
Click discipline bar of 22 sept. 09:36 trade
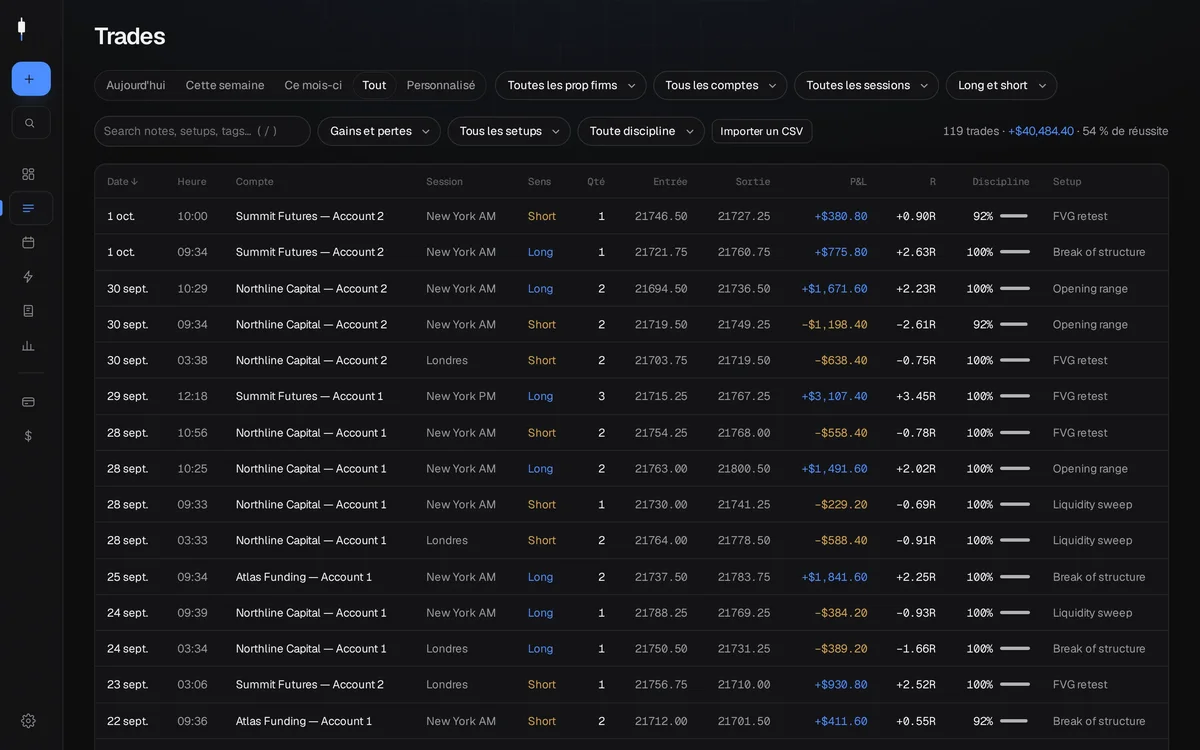(x=1014, y=721)
